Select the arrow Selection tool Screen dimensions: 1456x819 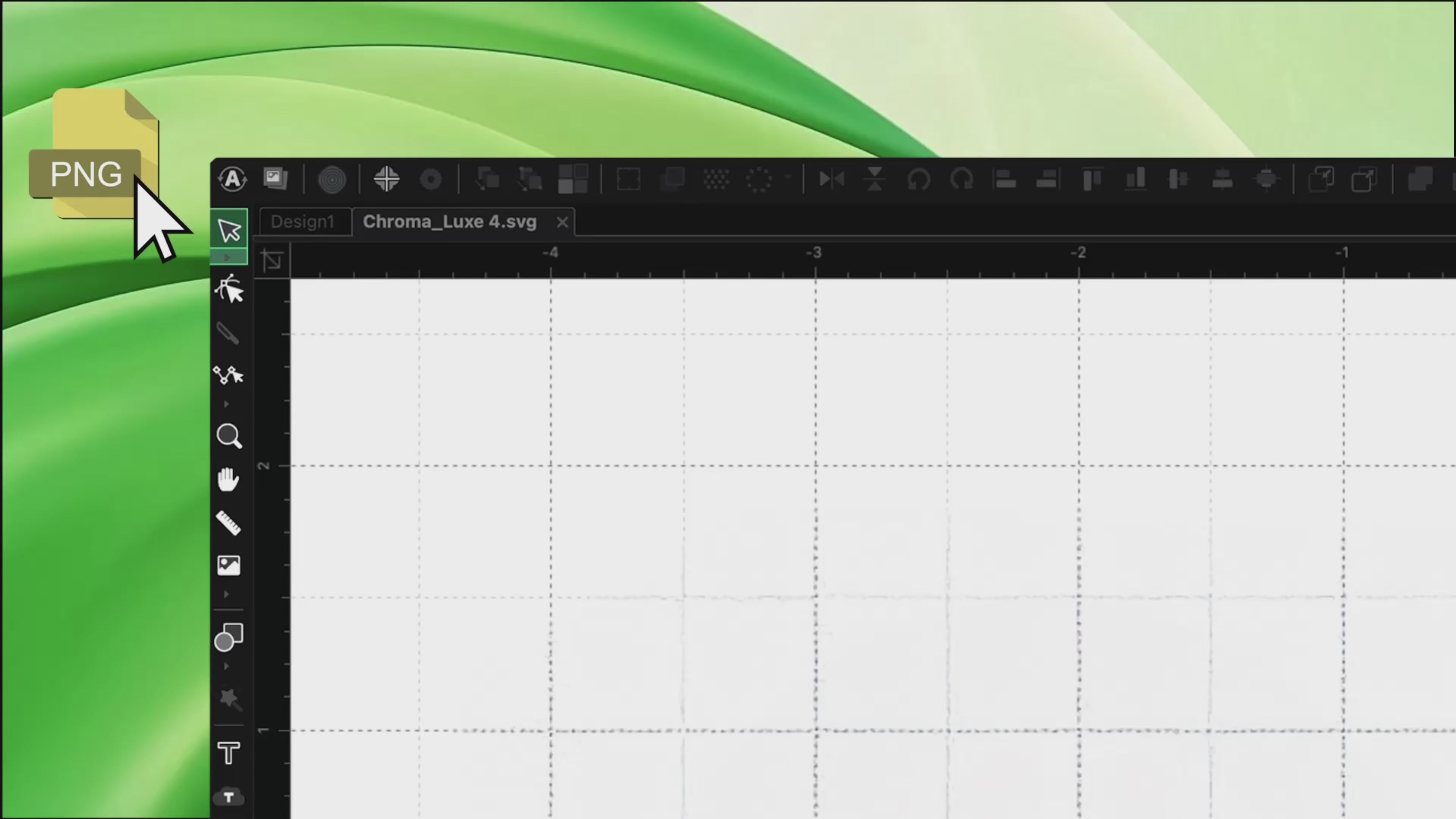point(229,230)
